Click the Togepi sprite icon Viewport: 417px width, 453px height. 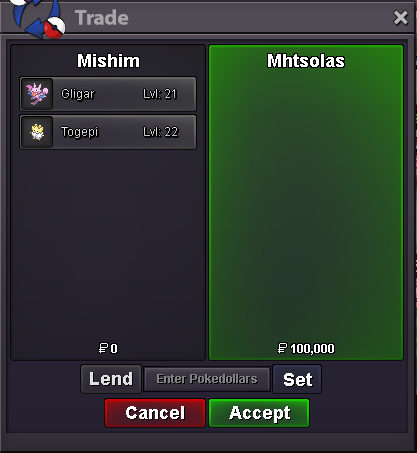[x=37, y=132]
